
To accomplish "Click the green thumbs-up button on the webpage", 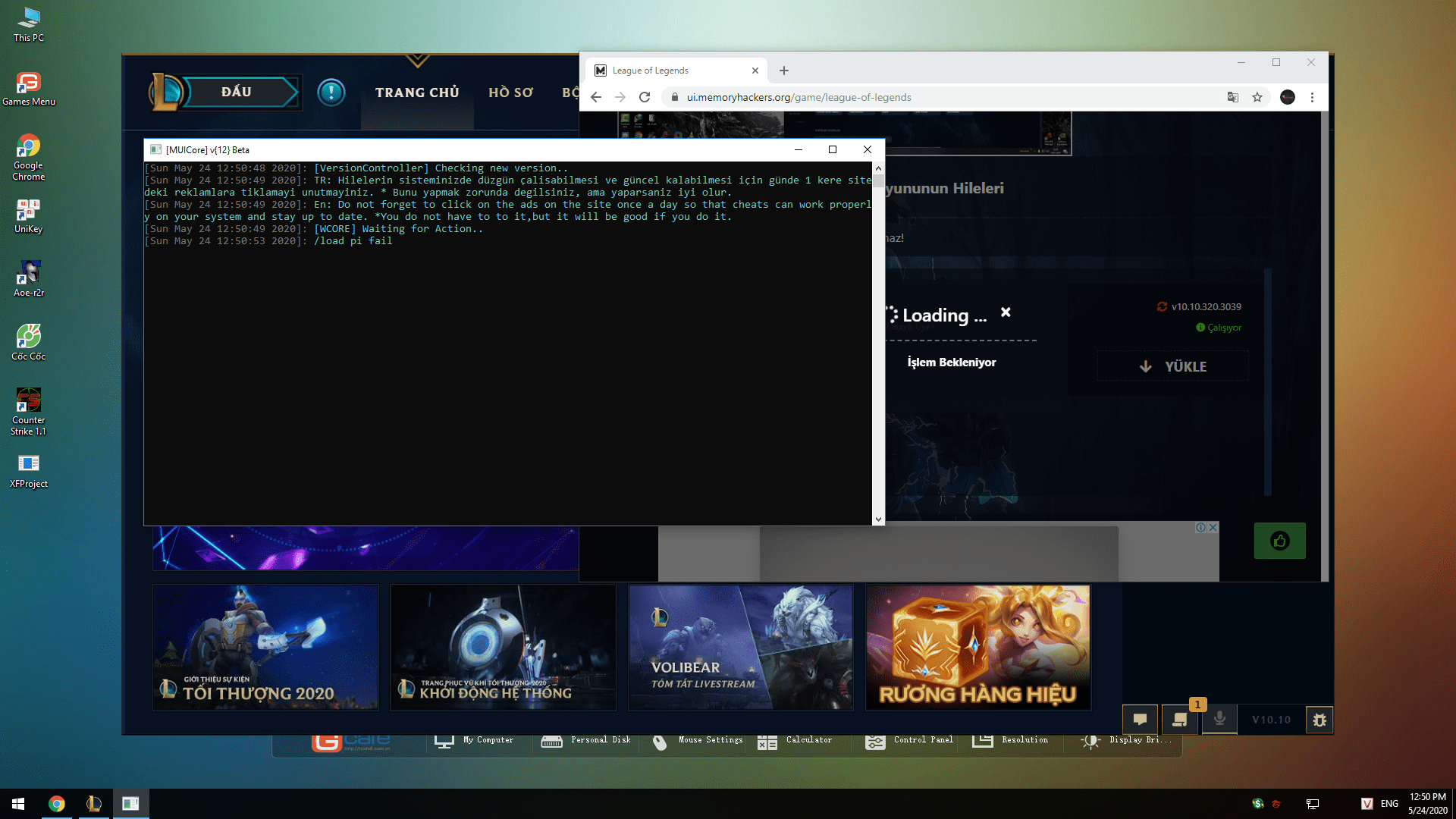I will click(x=1280, y=541).
